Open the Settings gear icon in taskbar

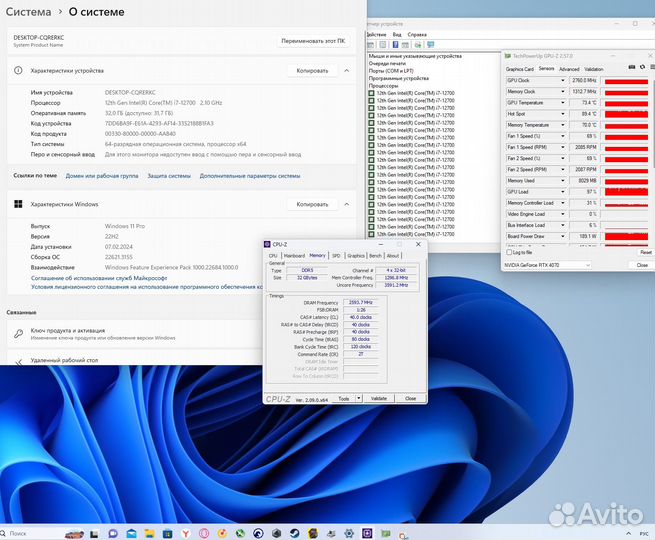click(349, 533)
